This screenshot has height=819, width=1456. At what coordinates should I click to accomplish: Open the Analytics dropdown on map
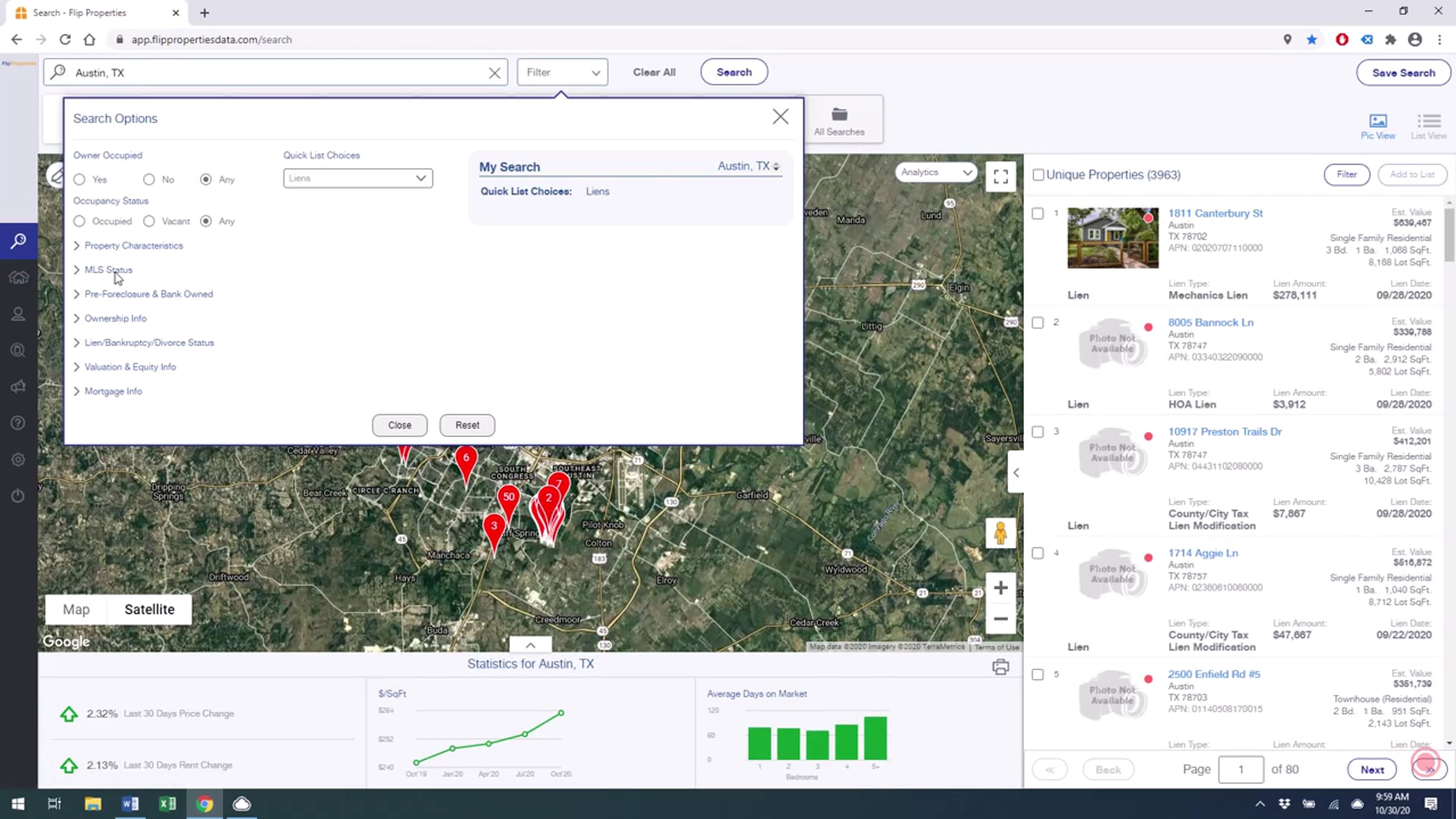click(x=936, y=172)
